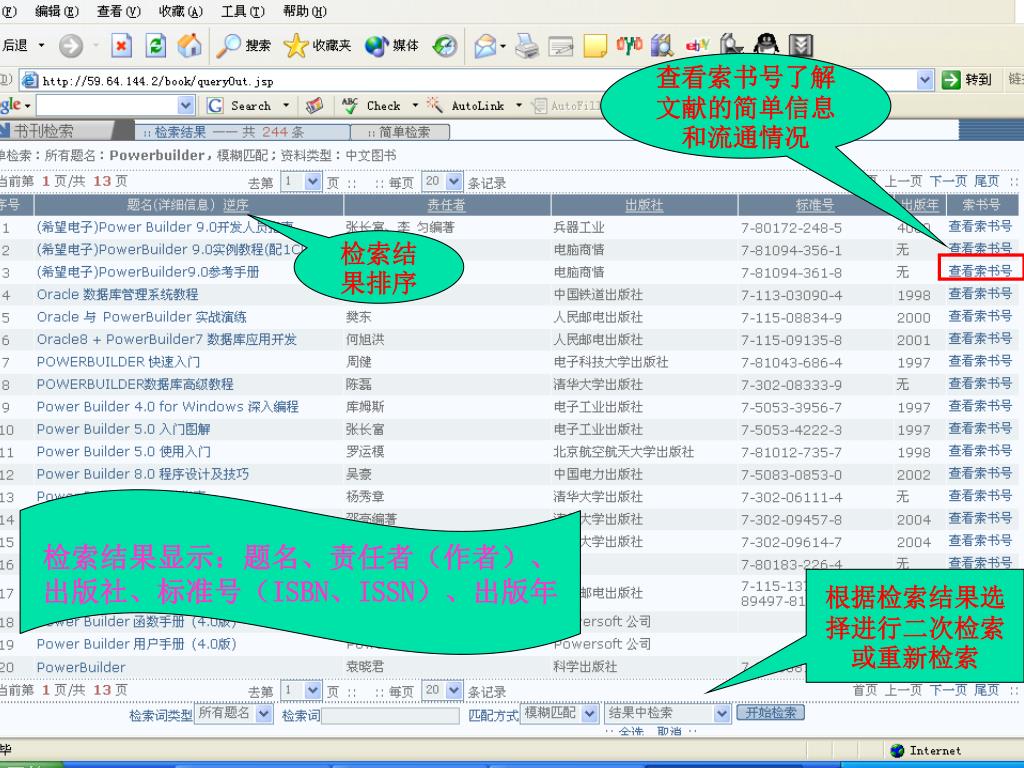
Task: Click the QQ penguin icon
Action: 766,44
